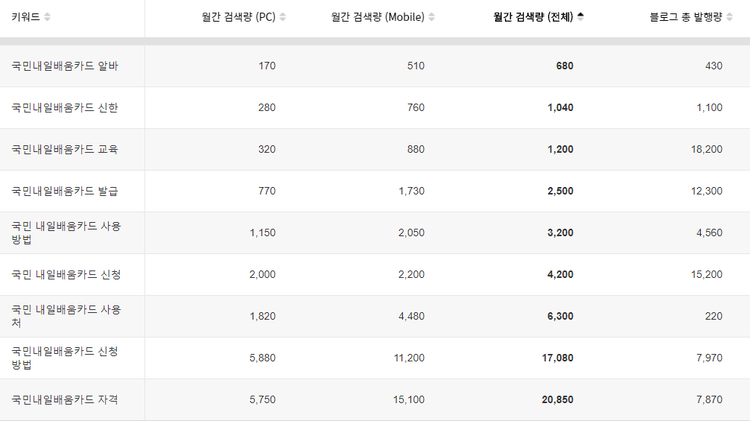Select keyword 국민내일배움카드 알바
This screenshot has width=750, height=421.
tap(65, 66)
